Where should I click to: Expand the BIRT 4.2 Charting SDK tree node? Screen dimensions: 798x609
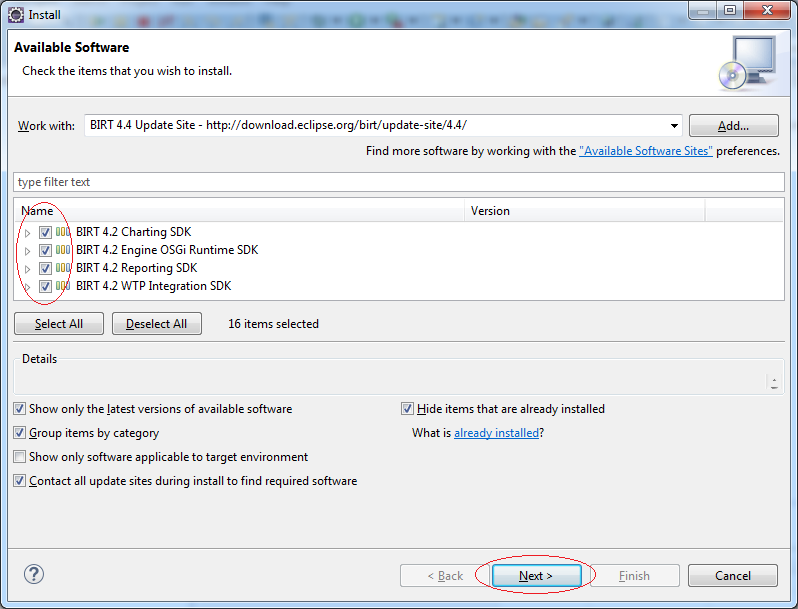click(27, 233)
